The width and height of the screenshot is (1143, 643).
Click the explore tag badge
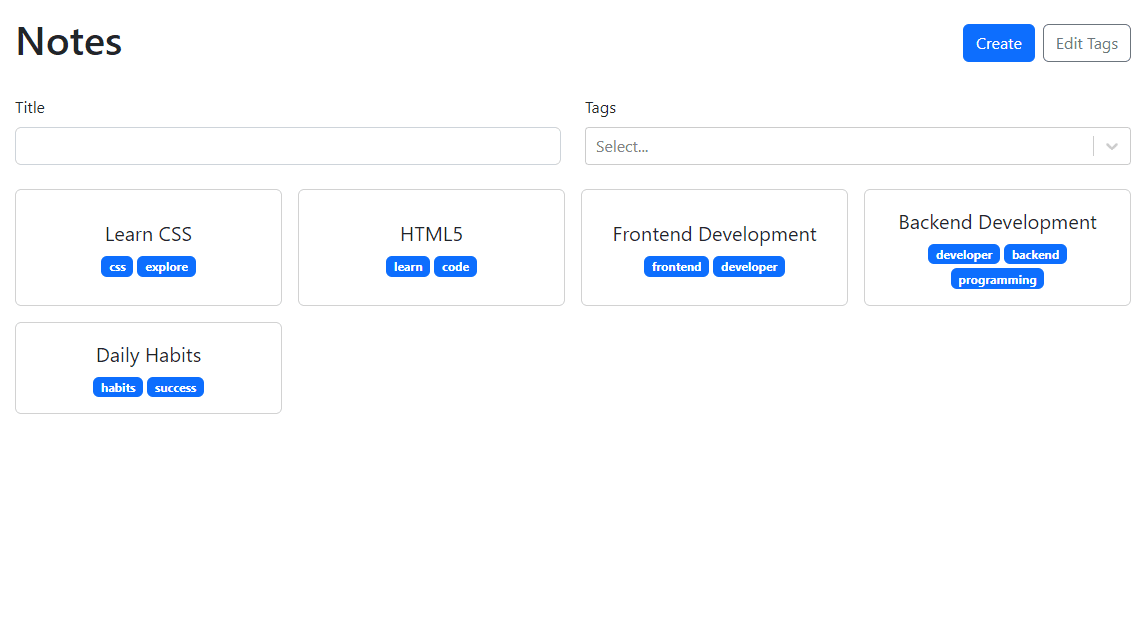point(166,267)
